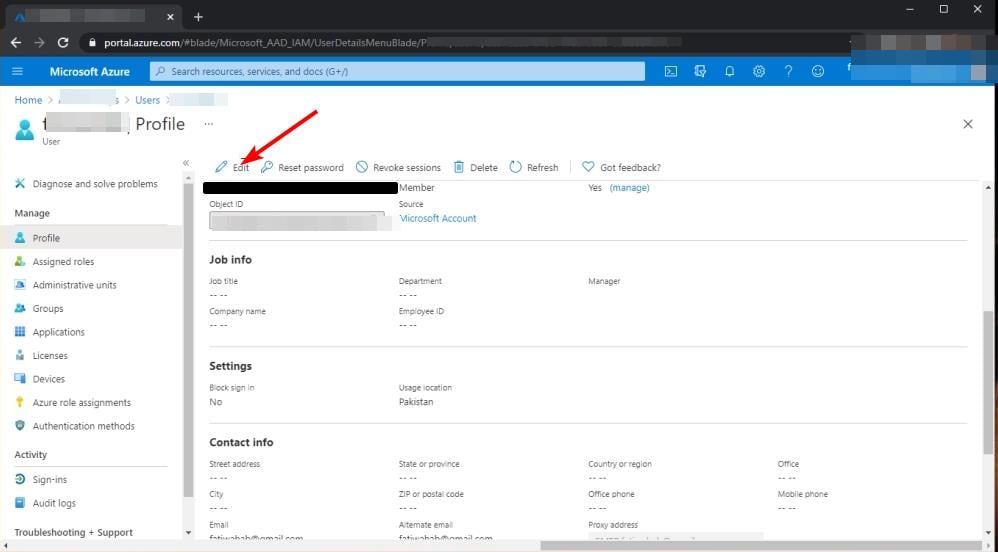Open the portal settings gear icon
The height and width of the screenshot is (552, 998).
(x=759, y=71)
